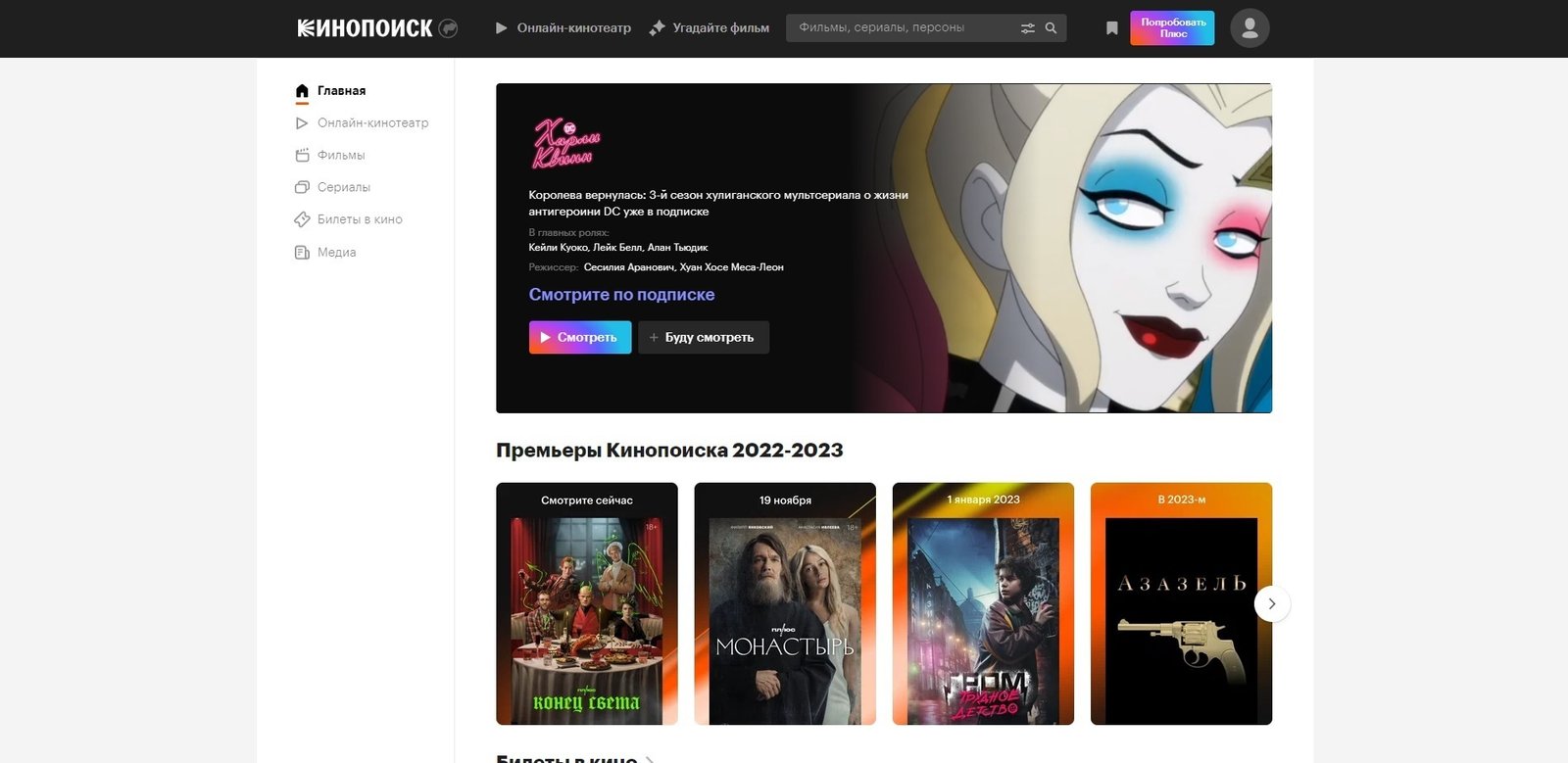Open Онлайн-кинотеатр in top navigation

pos(574,28)
